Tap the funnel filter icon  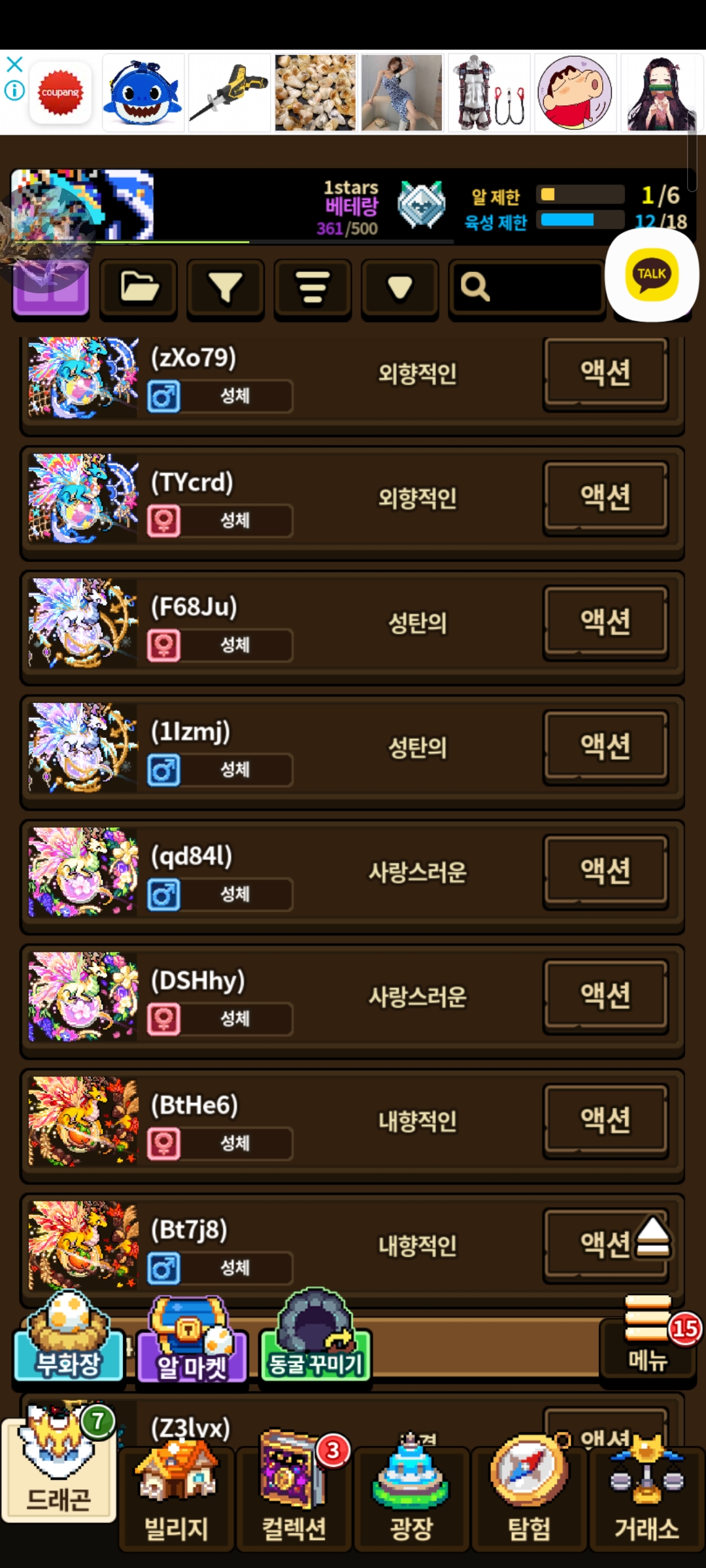point(226,287)
